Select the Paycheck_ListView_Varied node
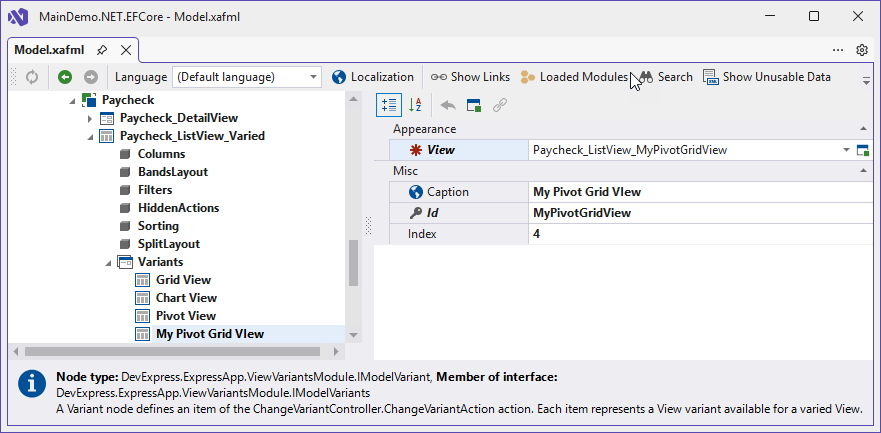The image size is (881, 433). point(192,136)
